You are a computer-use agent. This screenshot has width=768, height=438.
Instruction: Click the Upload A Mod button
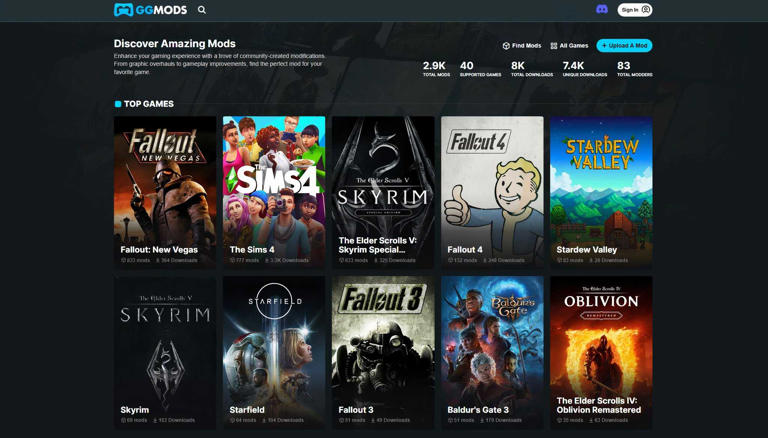[x=624, y=46]
